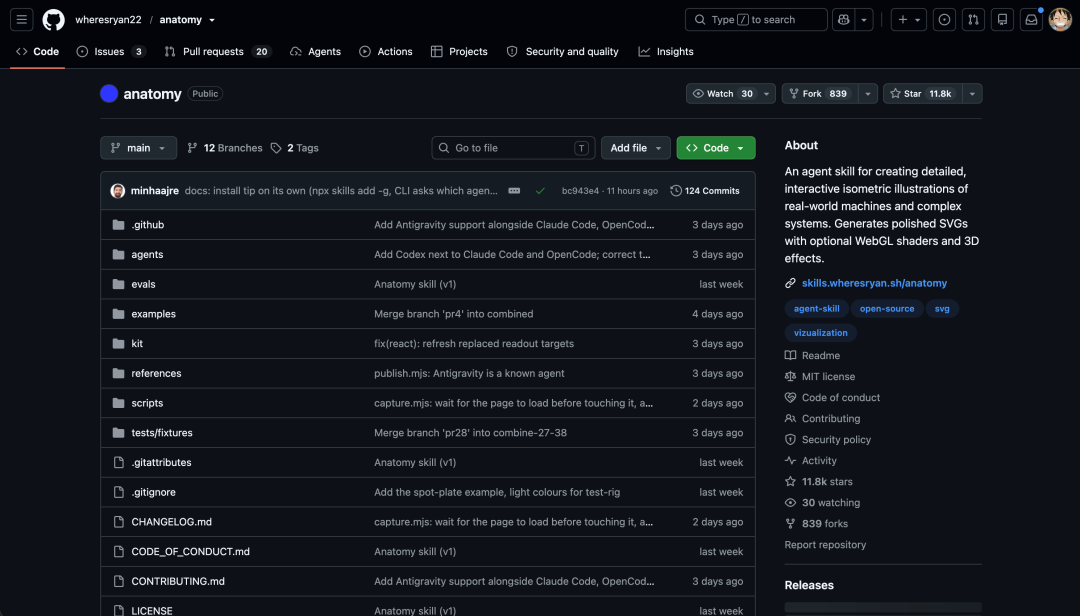Jump to the Readme section
The image size is (1080, 616).
tap(812, 356)
